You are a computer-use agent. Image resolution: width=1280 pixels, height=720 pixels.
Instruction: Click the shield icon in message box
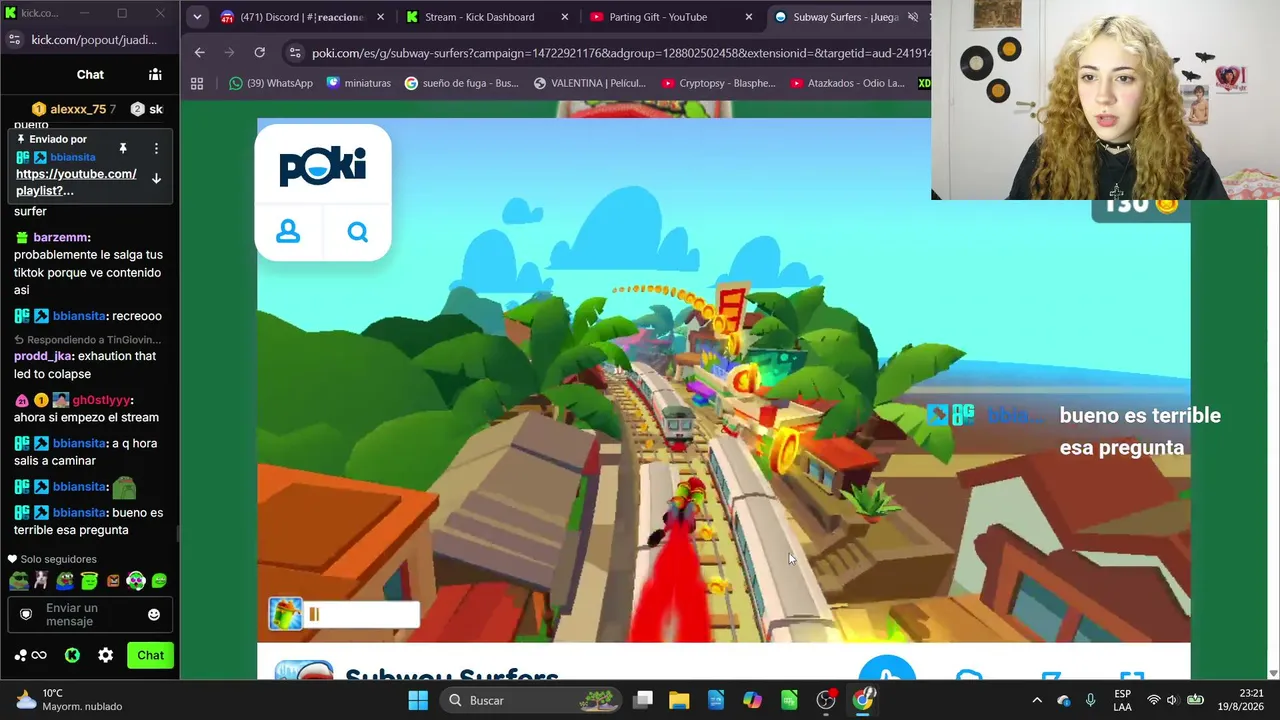(x=26, y=614)
